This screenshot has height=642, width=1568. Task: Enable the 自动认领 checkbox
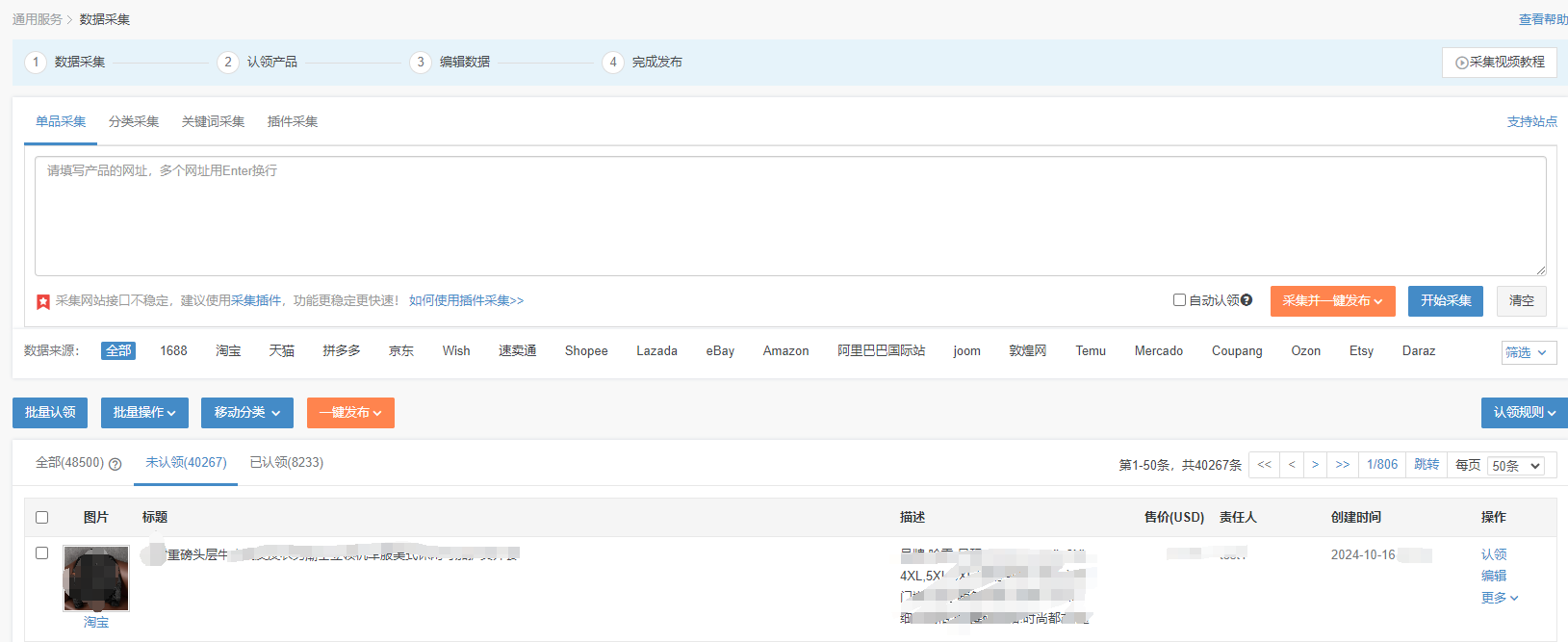tap(1179, 300)
